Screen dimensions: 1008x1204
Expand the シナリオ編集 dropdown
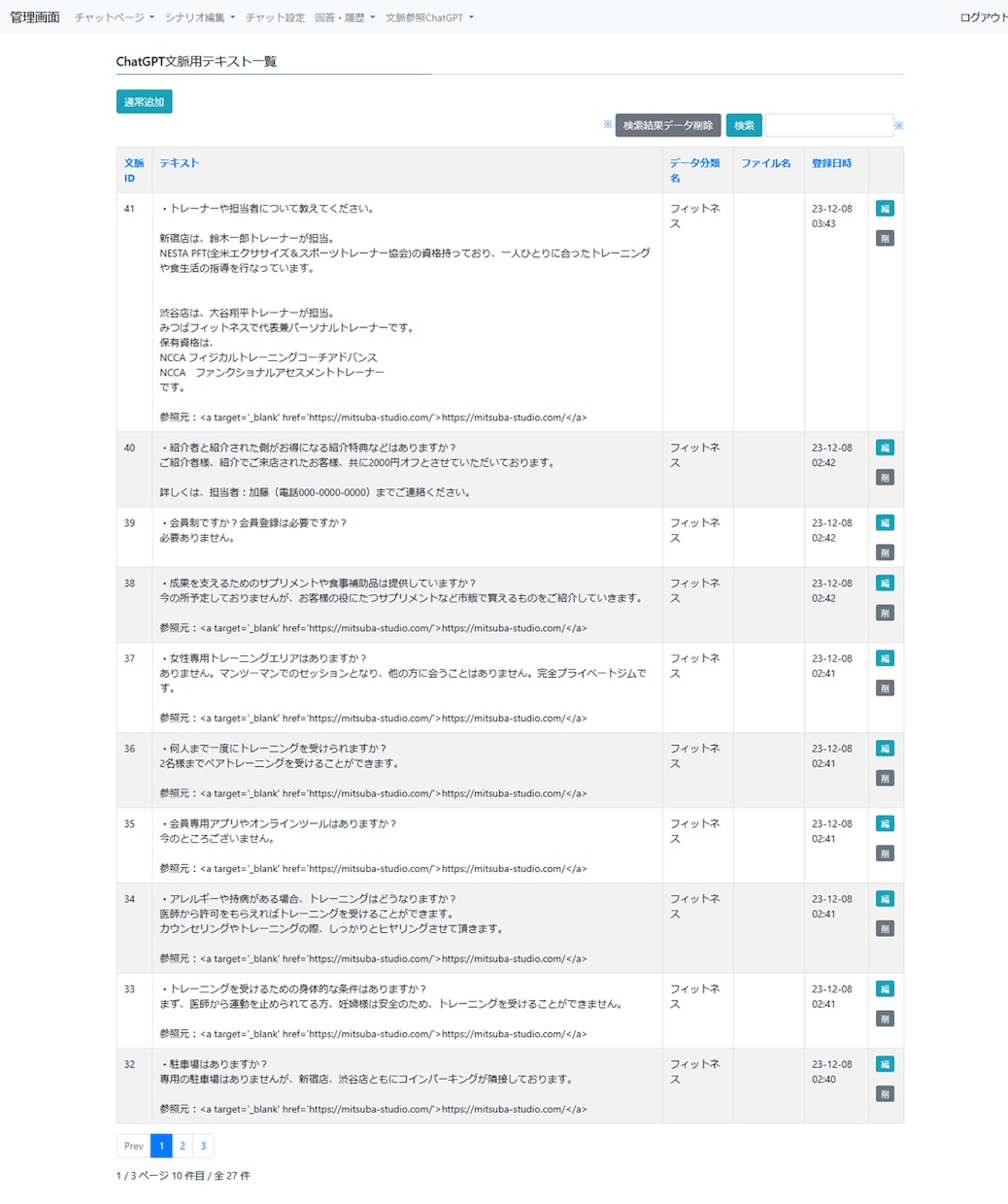tap(200, 17)
